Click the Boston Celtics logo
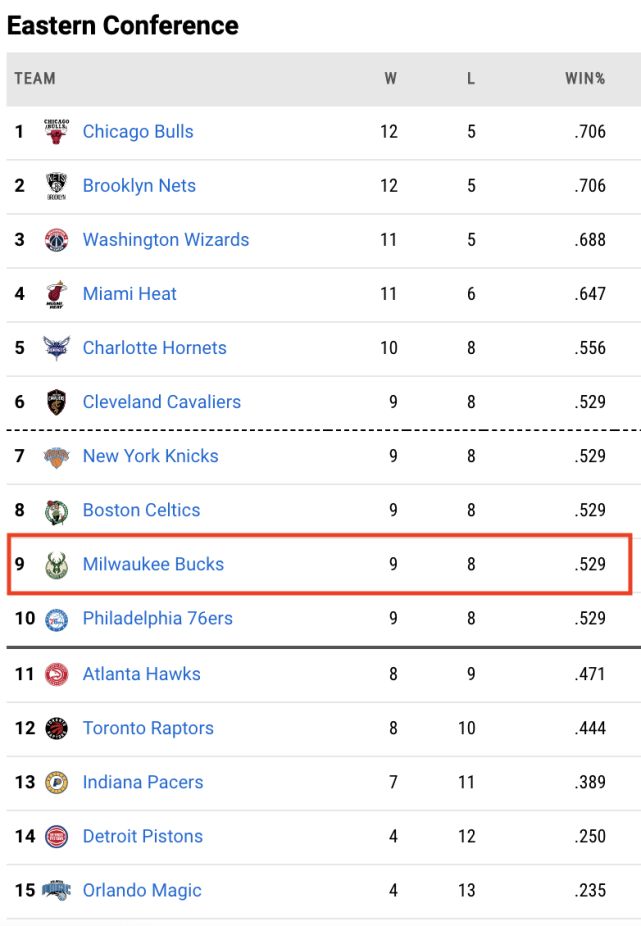 tap(57, 511)
